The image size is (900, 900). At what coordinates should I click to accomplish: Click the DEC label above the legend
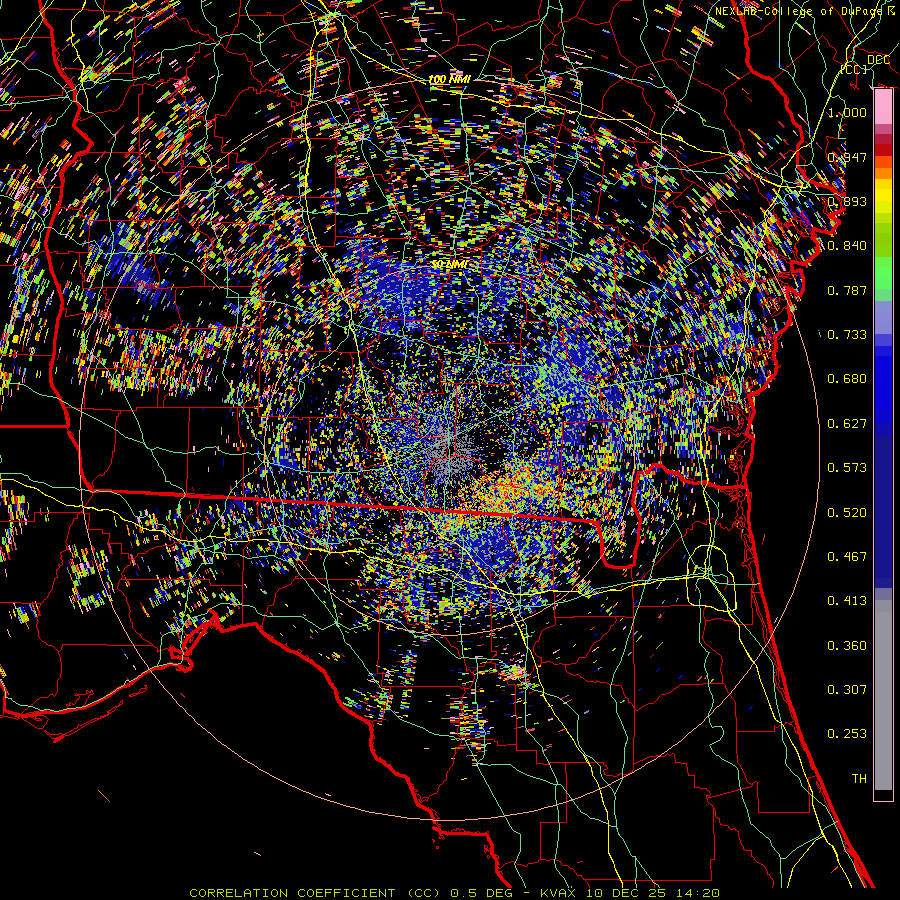[x=878, y=60]
